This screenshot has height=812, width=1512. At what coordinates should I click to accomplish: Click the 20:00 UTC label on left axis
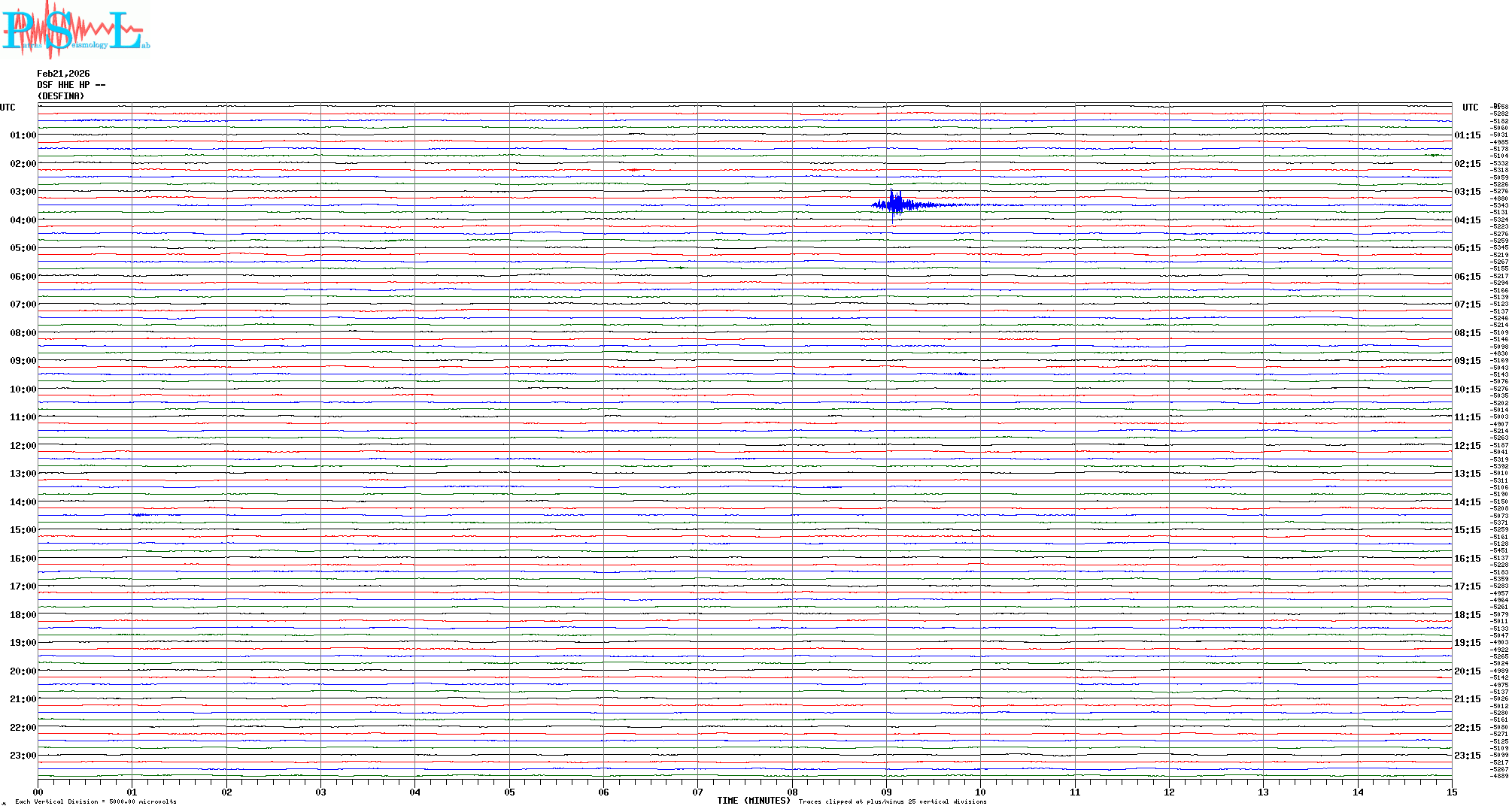coord(23,671)
